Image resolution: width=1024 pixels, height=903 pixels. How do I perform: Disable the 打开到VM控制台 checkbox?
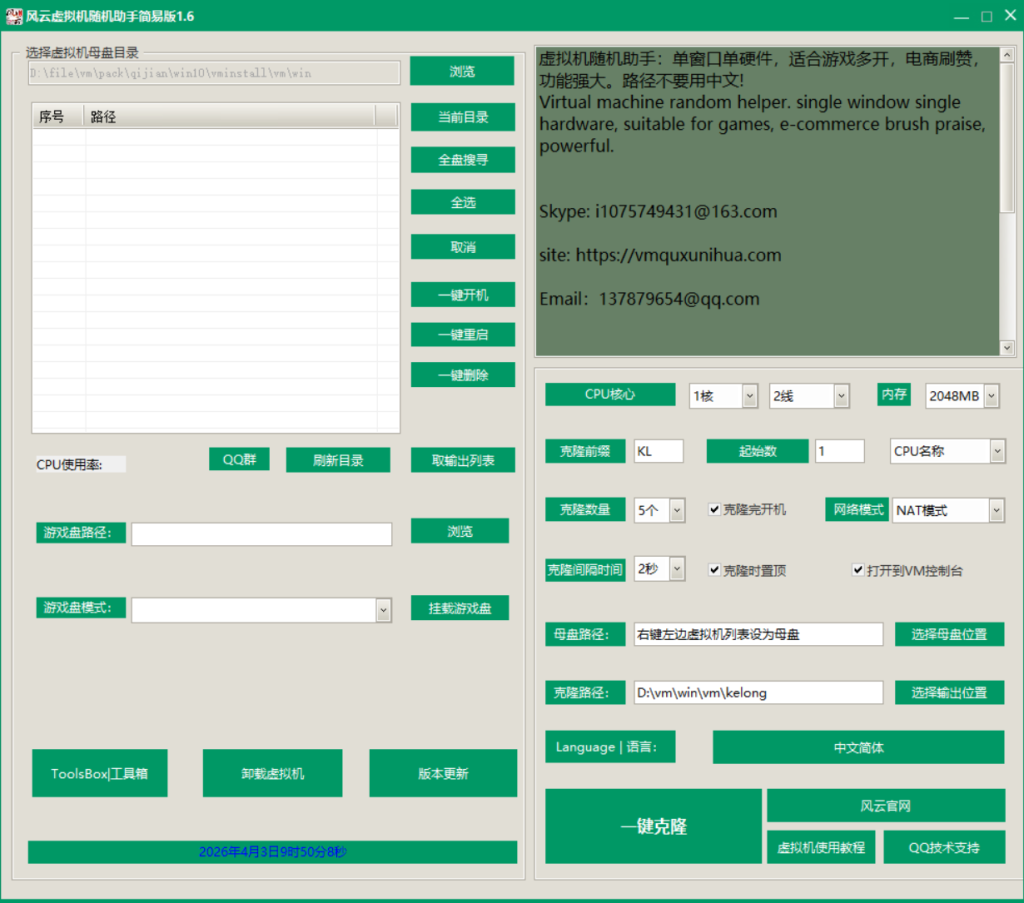[858, 570]
